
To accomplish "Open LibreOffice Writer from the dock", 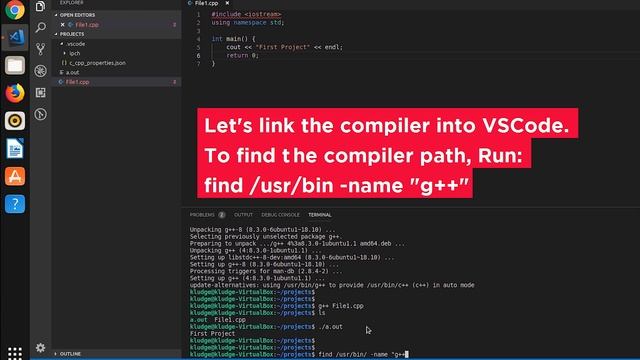I will [x=15, y=149].
